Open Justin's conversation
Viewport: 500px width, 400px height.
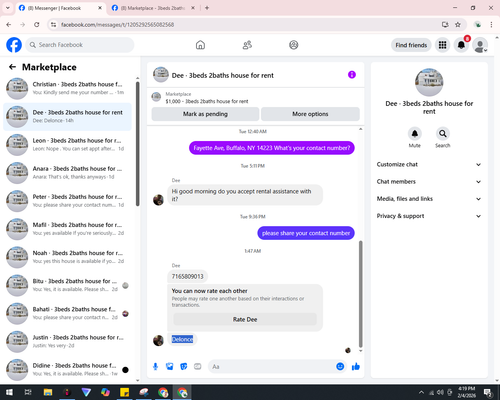[x=67, y=341]
